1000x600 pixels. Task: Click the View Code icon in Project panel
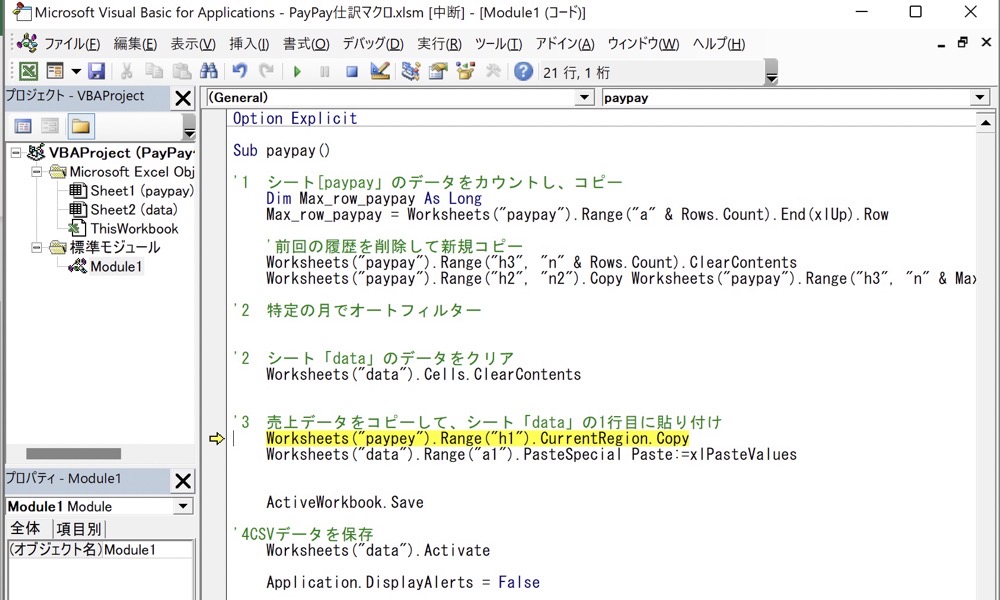23,126
